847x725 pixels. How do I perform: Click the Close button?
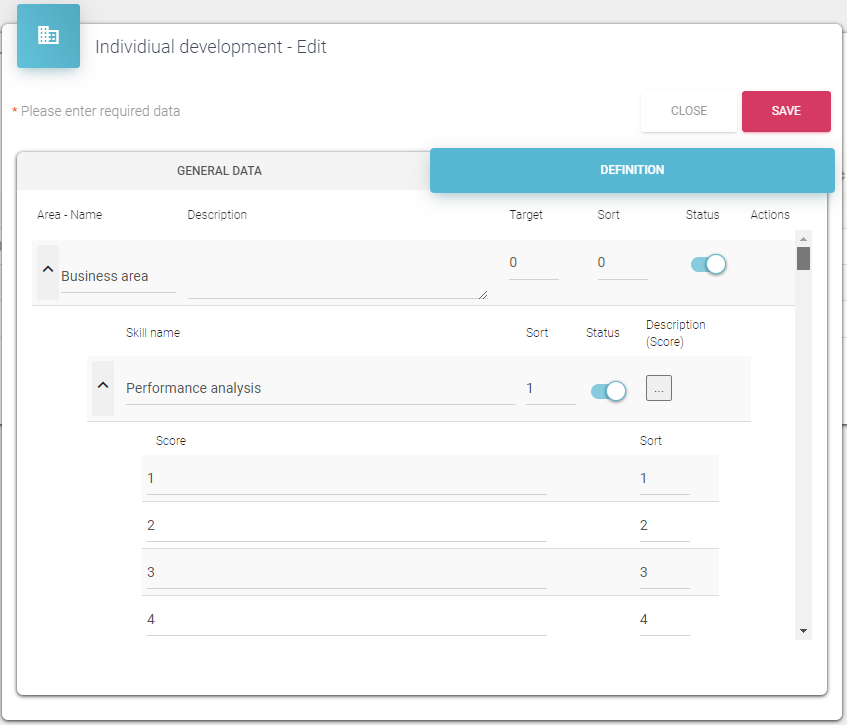point(688,111)
